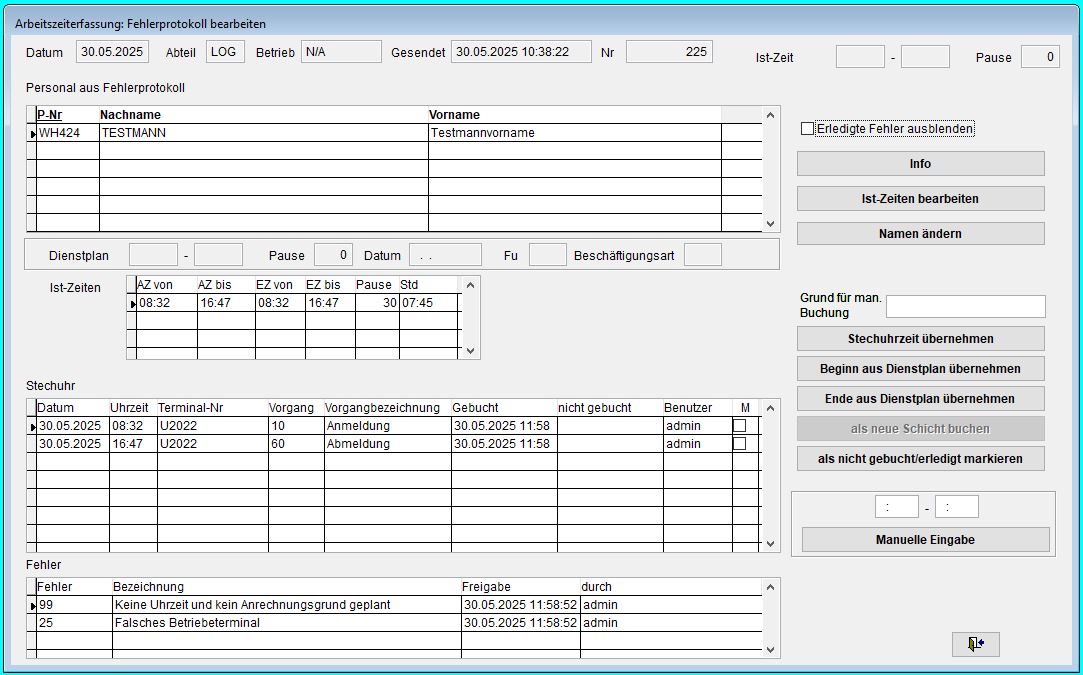Viewport: 1083px width, 675px height.
Task: Tick the M checkbox in Abmeldung row
Action: pyautogui.click(x=739, y=444)
